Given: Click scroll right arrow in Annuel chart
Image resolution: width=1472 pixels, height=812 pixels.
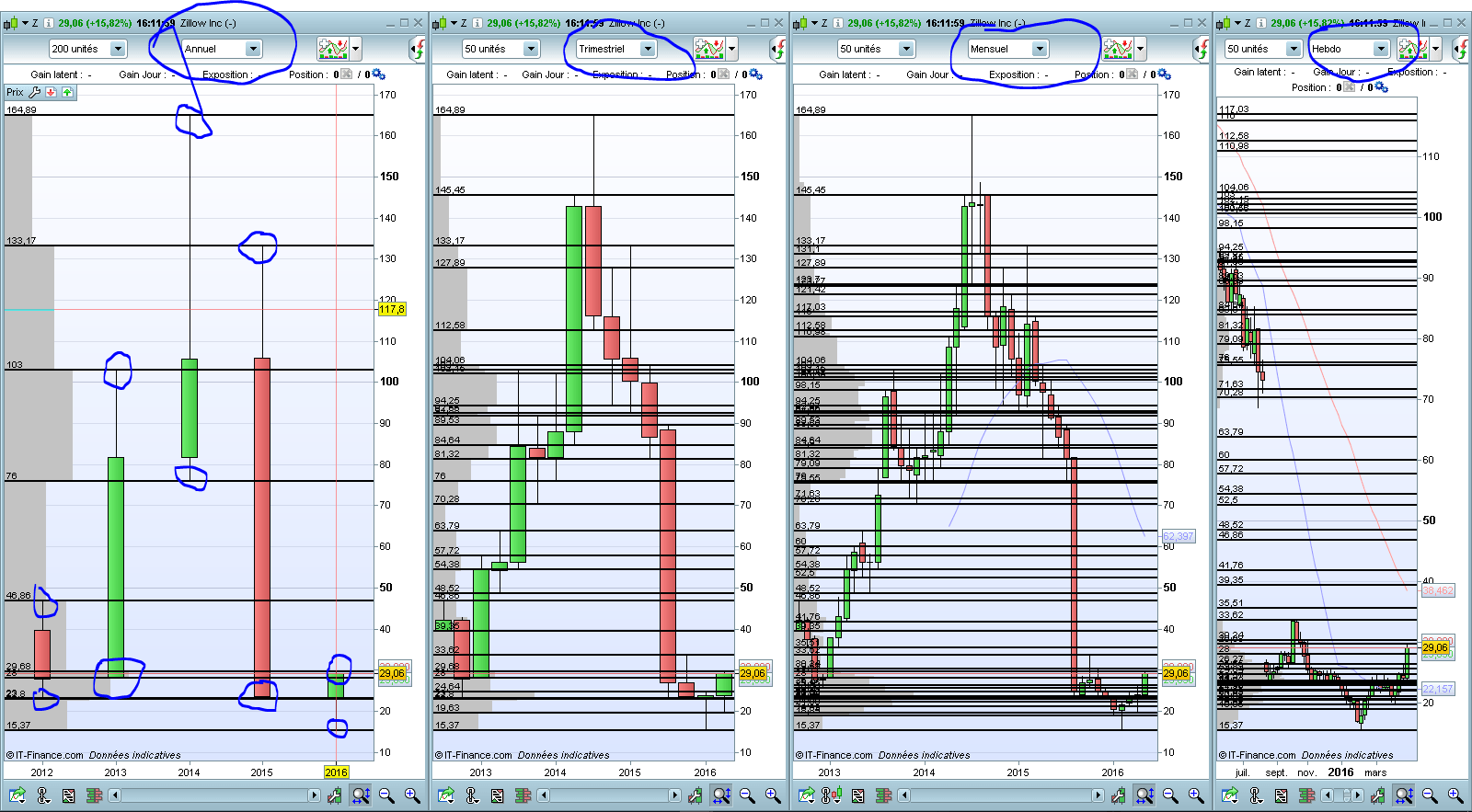Looking at the screenshot, I should click(x=314, y=795).
